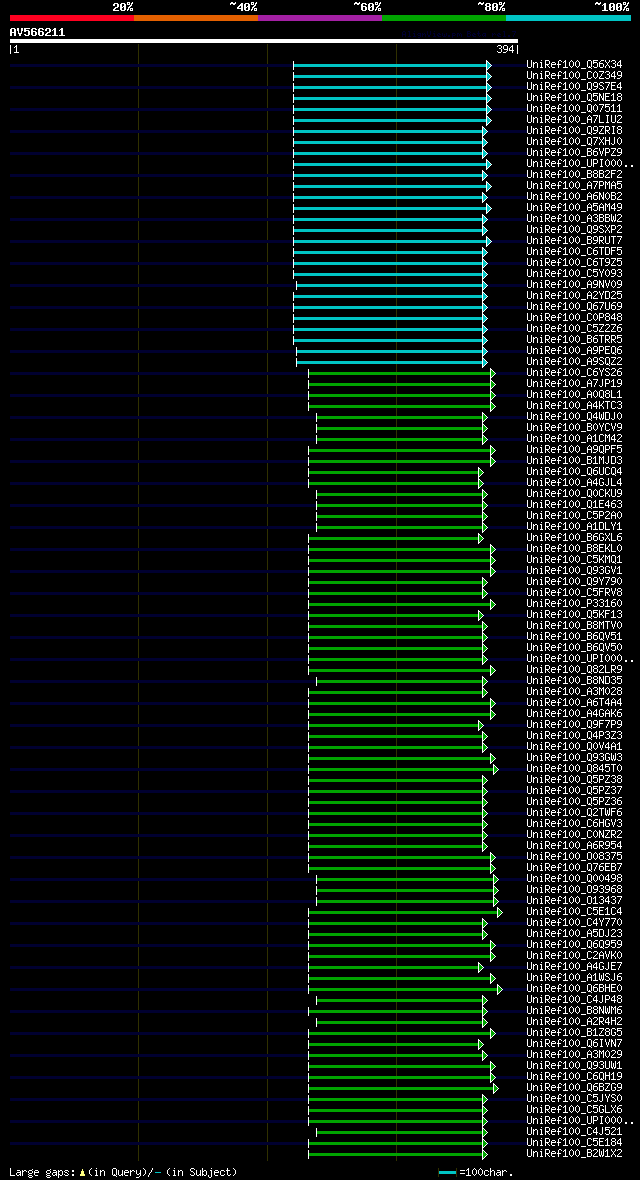This screenshot has width=640, height=1180.
Task: Select label UniRef100_B6QV51
Action: (574, 637)
